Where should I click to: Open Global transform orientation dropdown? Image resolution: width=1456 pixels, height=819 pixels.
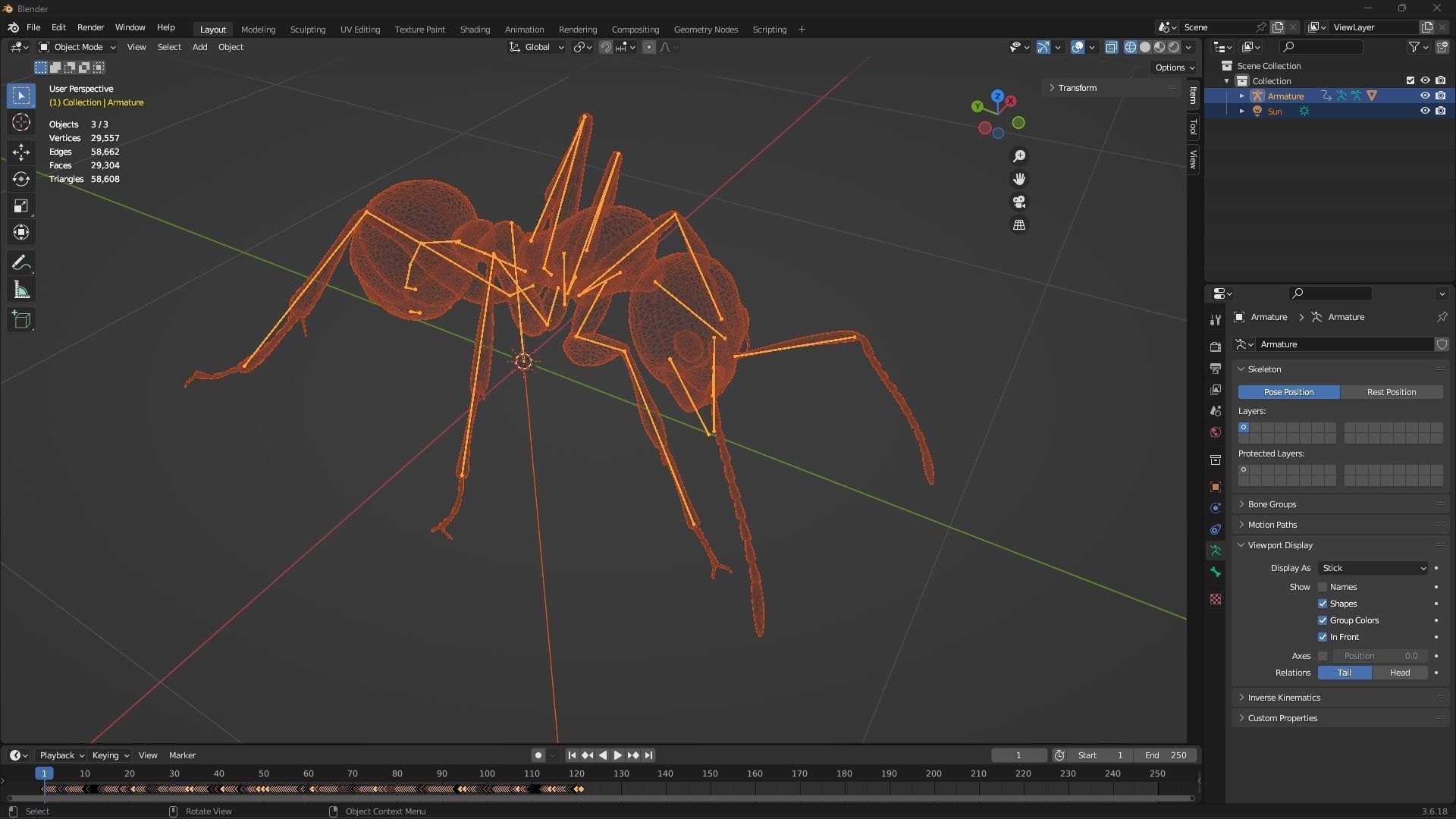coord(536,47)
